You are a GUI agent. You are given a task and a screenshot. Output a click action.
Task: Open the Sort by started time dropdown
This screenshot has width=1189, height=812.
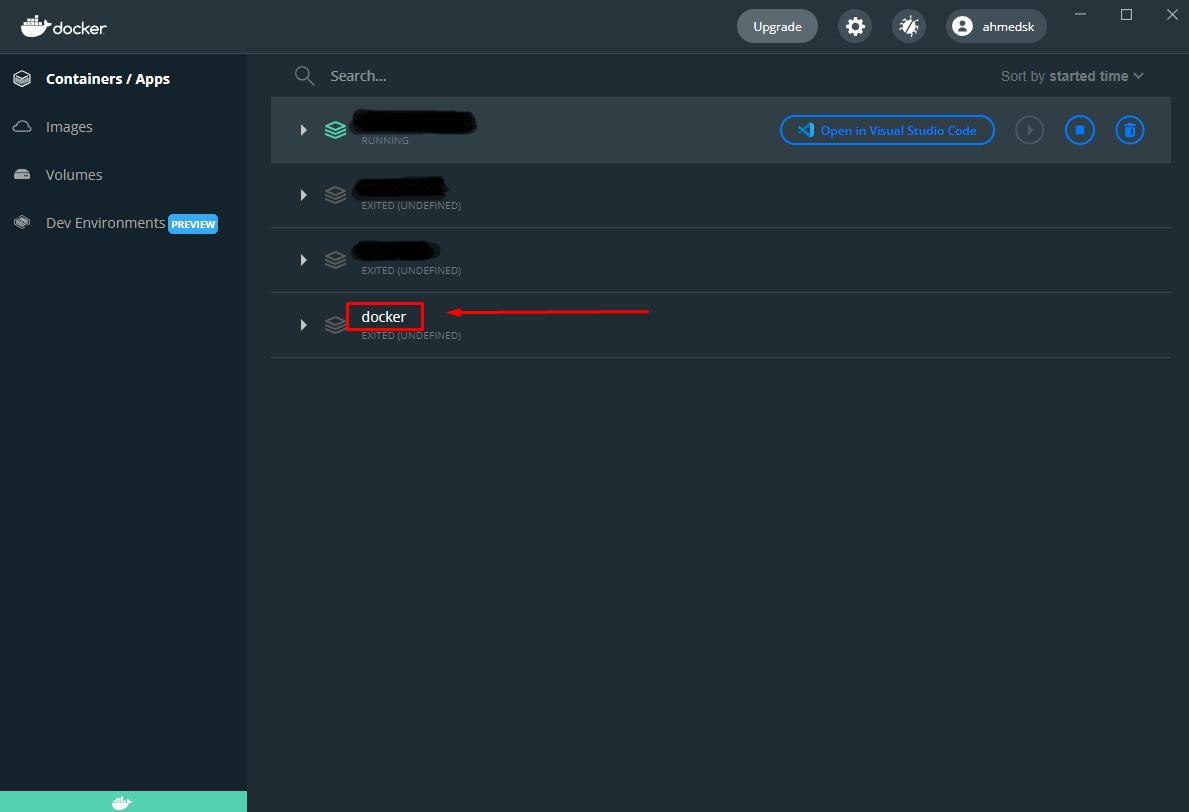click(1072, 76)
